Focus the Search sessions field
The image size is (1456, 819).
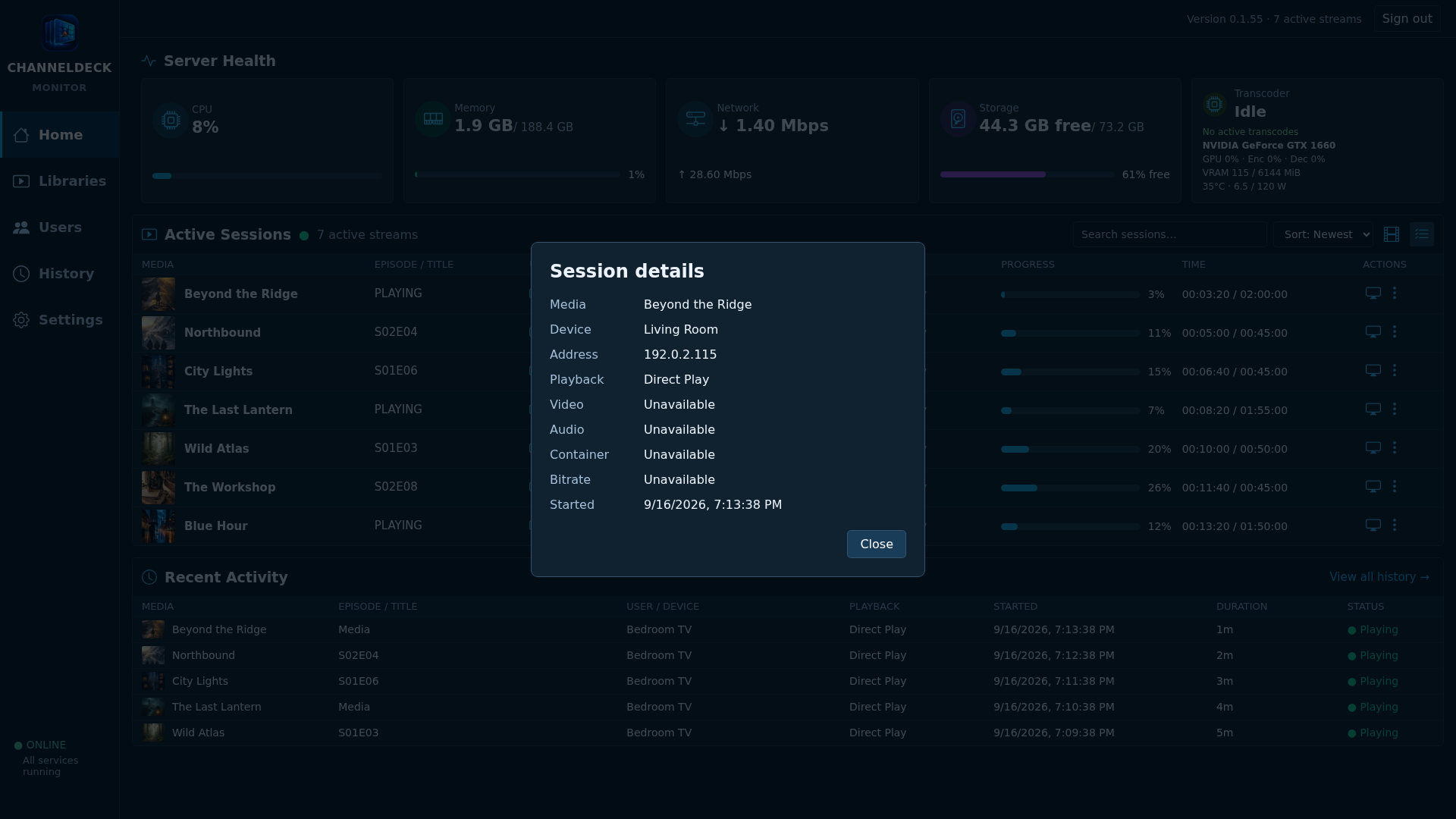(x=1169, y=234)
